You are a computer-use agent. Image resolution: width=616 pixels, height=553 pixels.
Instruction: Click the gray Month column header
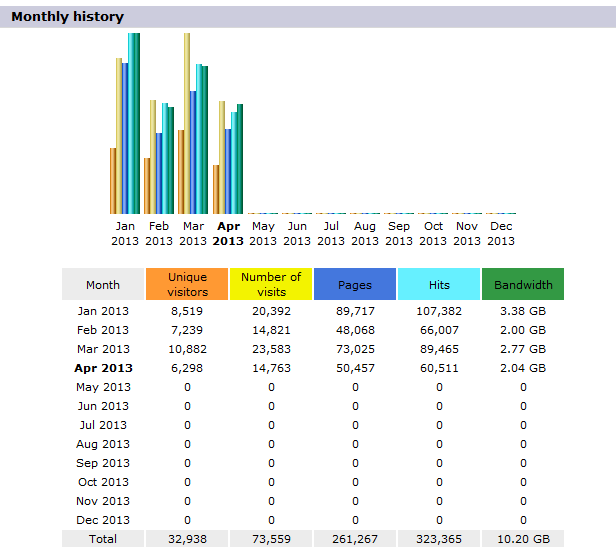(x=103, y=284)
